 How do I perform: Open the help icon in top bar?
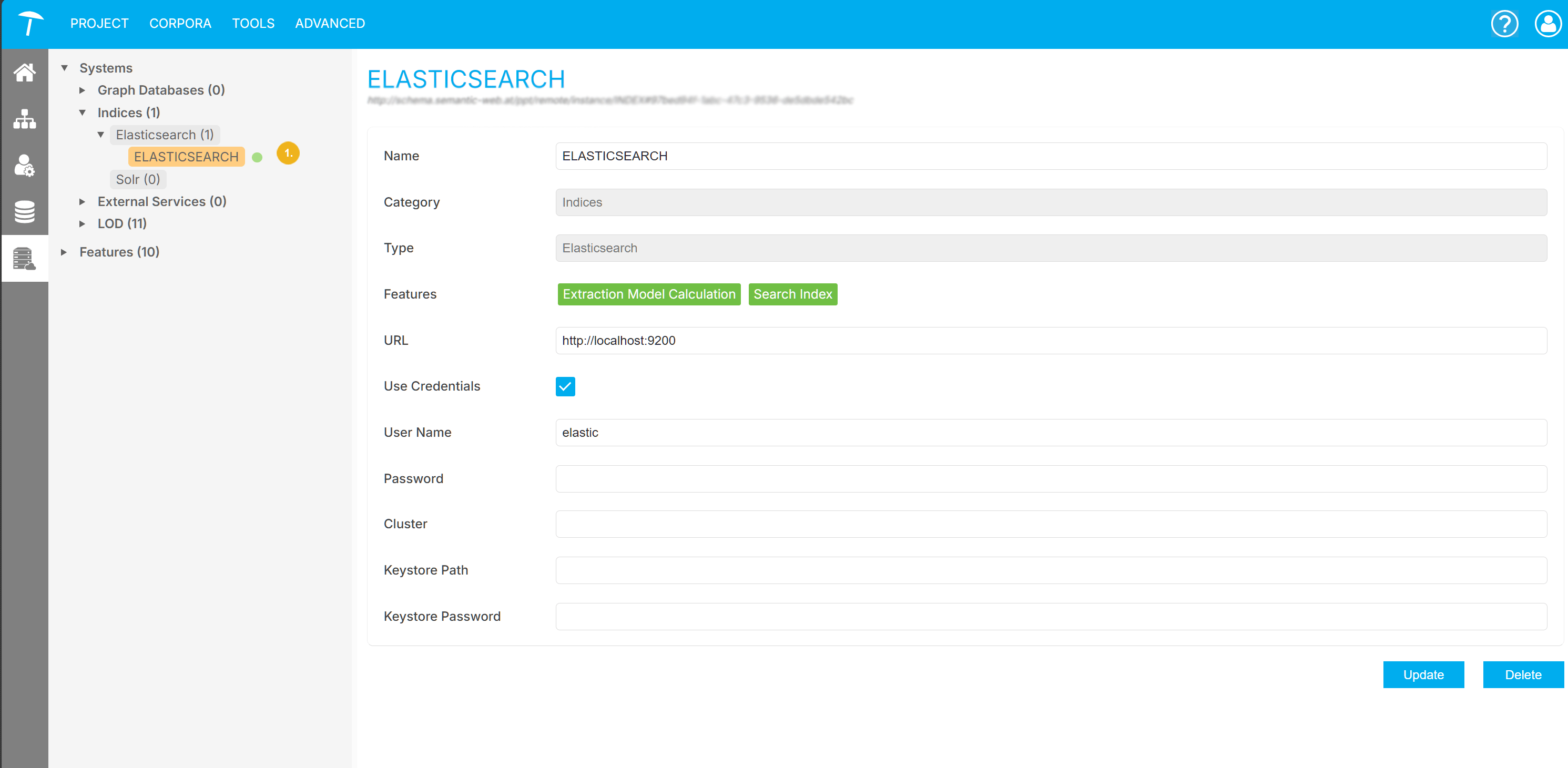click(x=1504, y=24)
